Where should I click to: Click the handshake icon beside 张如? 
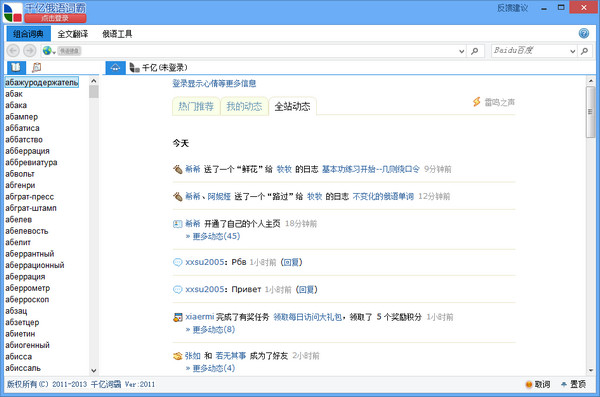[x=178, y=356]
